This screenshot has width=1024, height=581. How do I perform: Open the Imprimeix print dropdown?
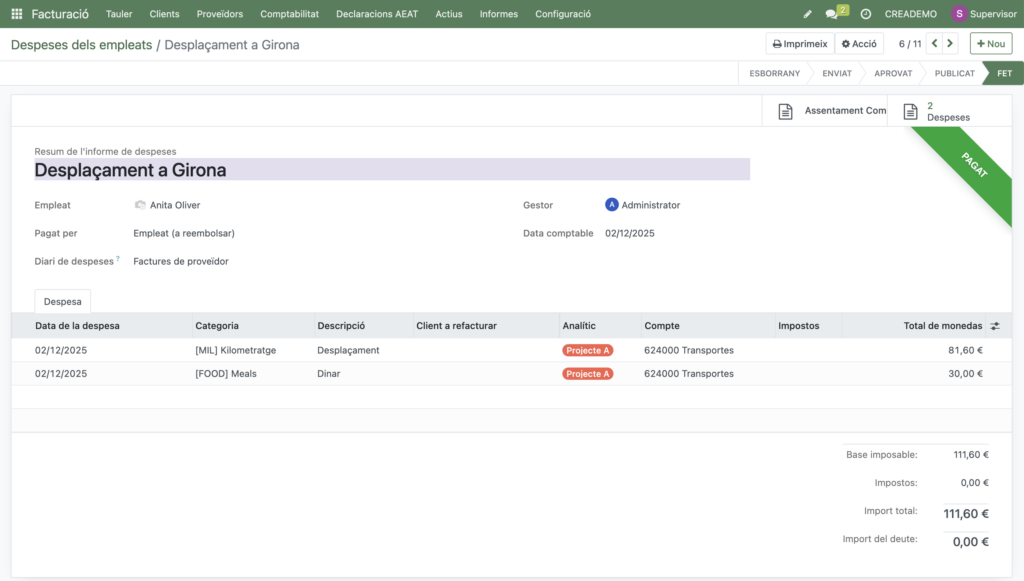(x=800, y=44)
